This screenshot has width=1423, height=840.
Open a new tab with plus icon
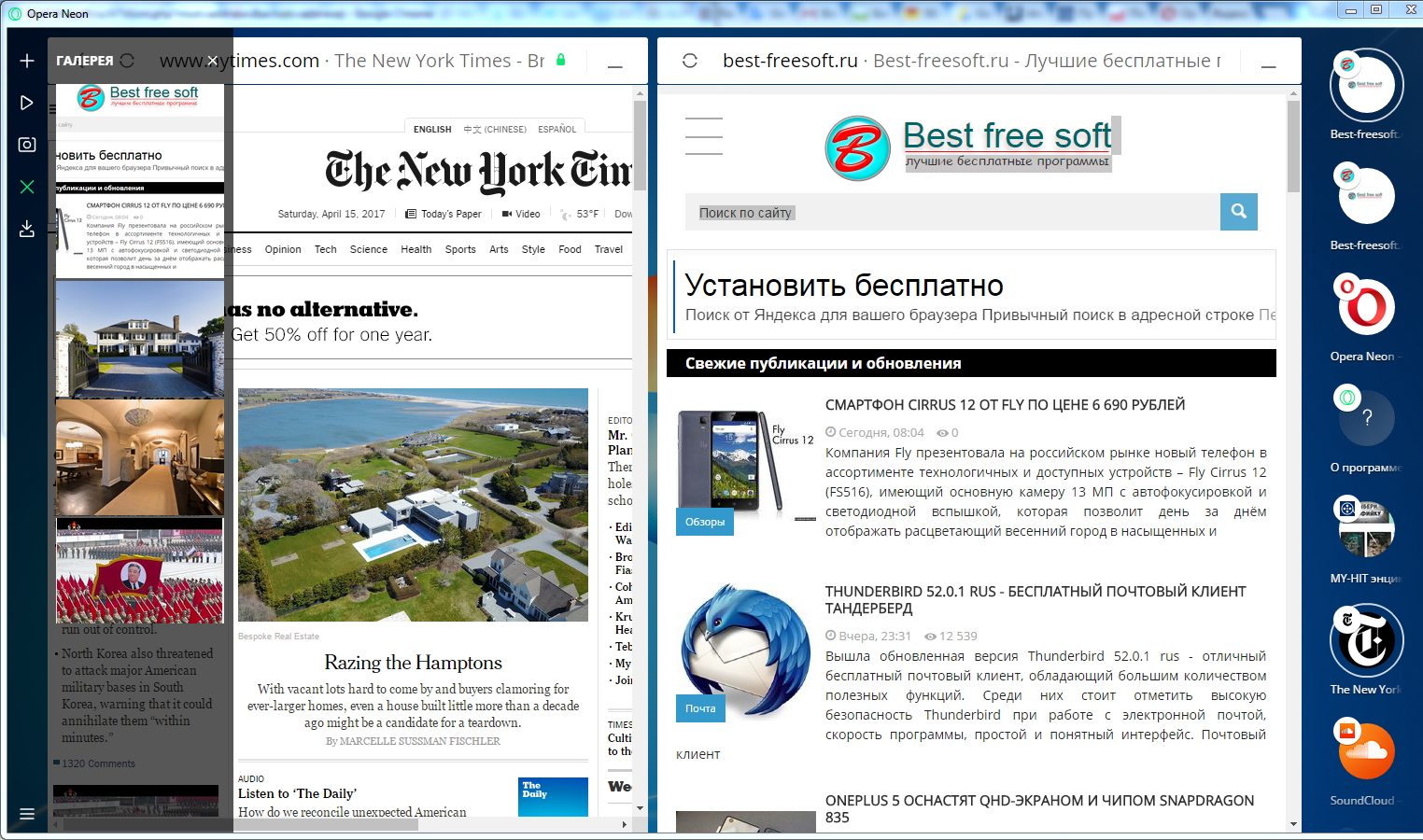coord(27,61)
